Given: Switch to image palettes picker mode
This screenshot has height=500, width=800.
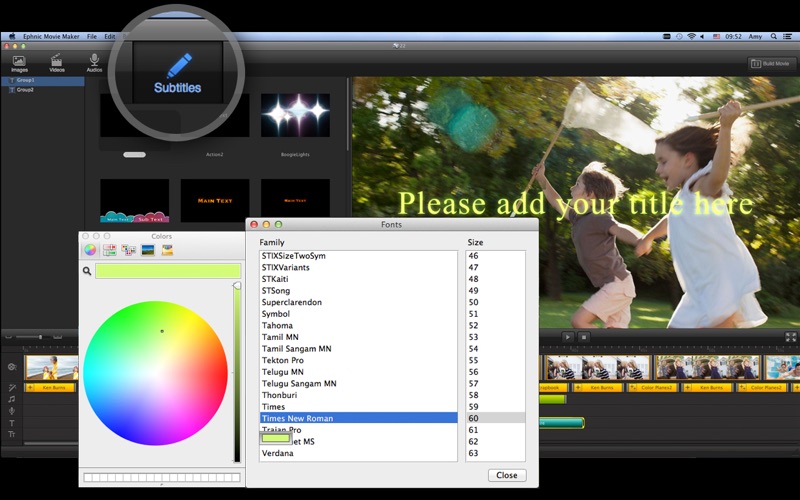Looking at the screenshot, I should point(148,250).
